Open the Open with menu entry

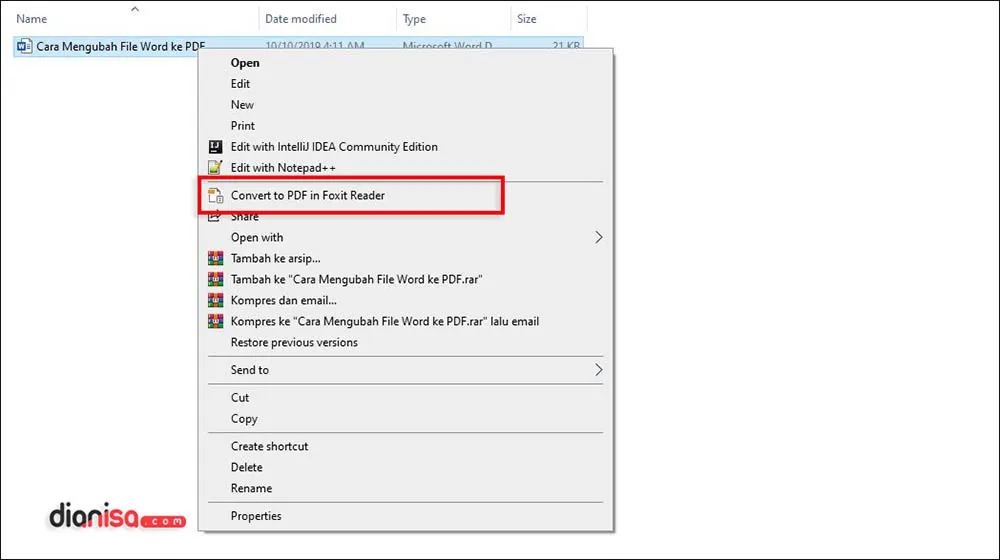tap(256, 237)
